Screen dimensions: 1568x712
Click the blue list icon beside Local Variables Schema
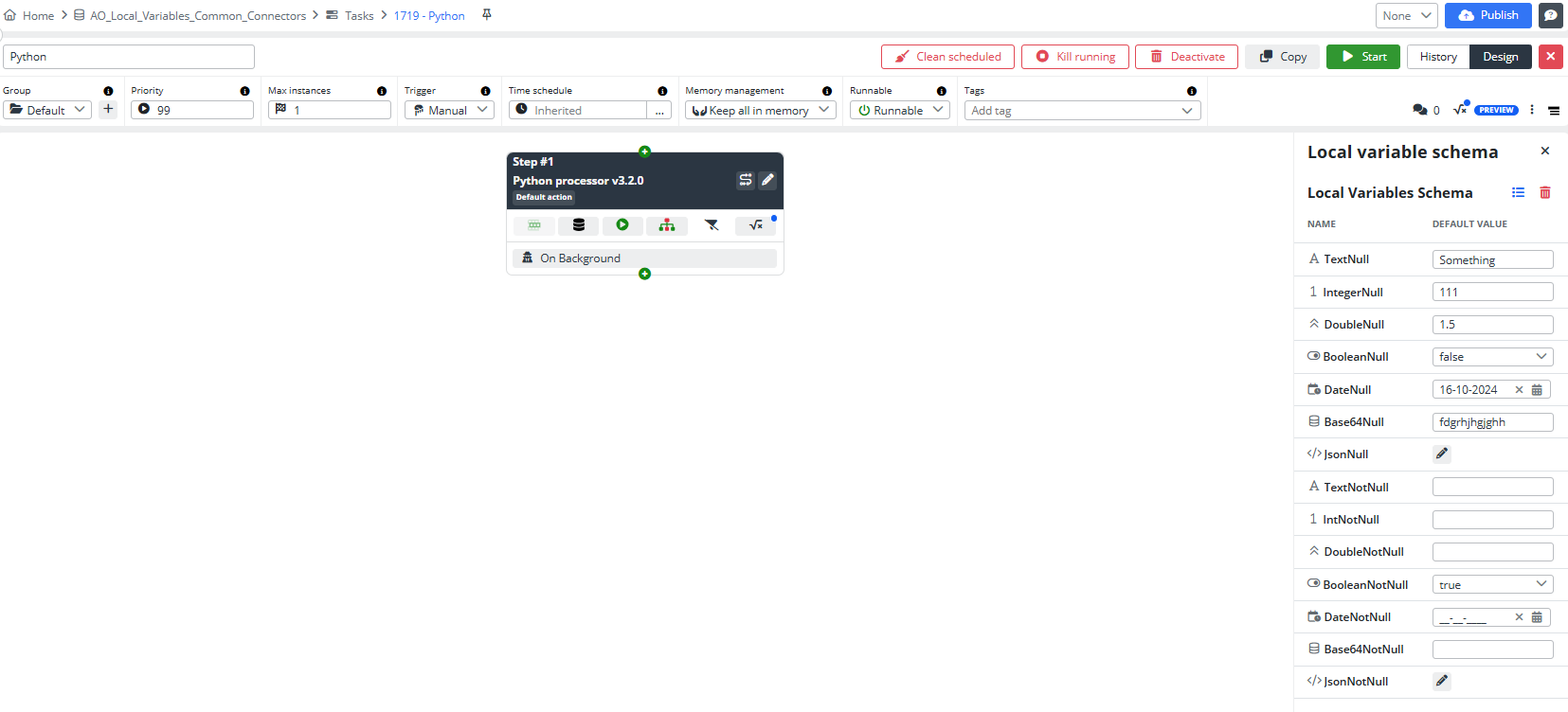1518,193
